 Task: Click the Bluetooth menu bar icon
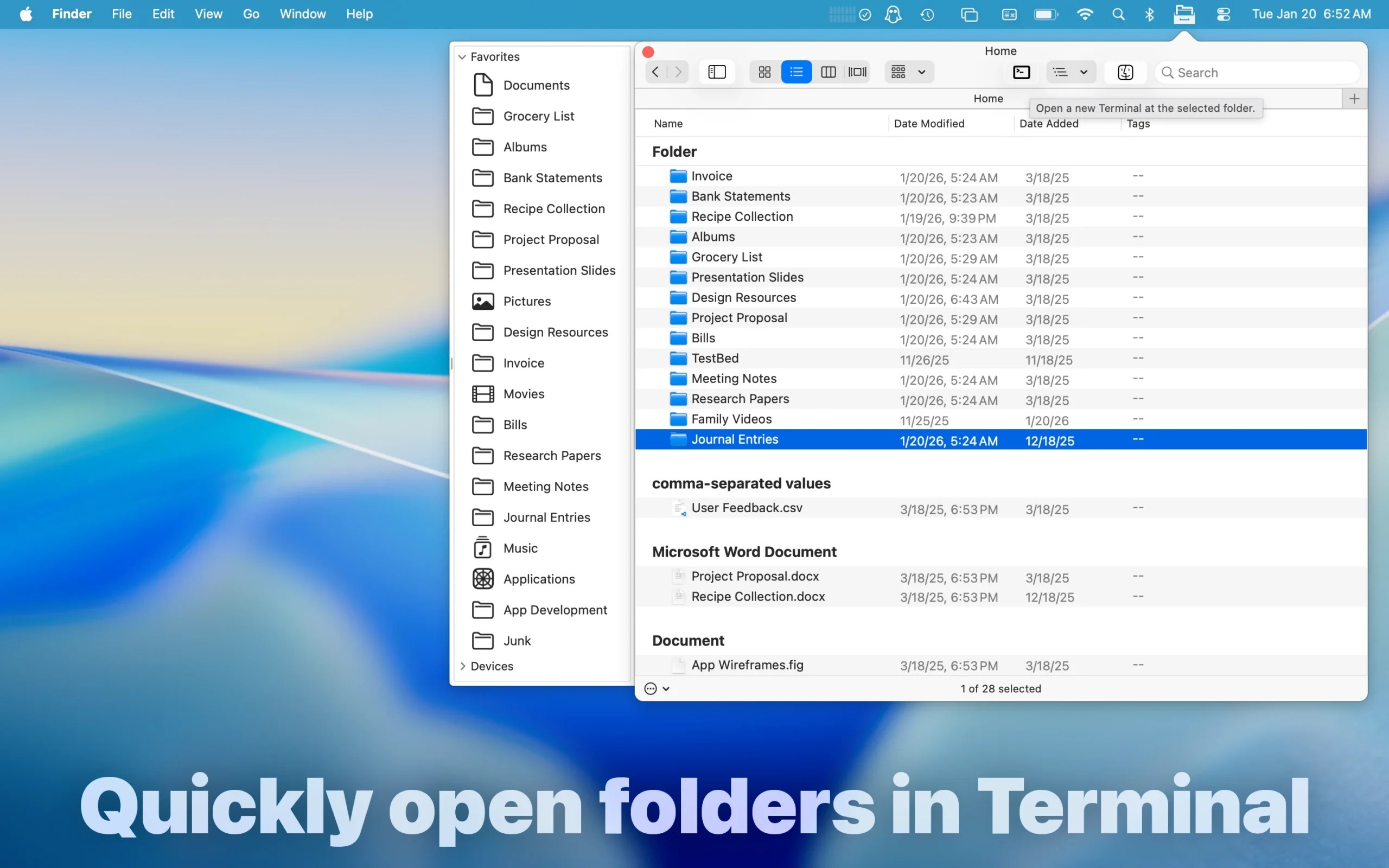(1149, 14)
